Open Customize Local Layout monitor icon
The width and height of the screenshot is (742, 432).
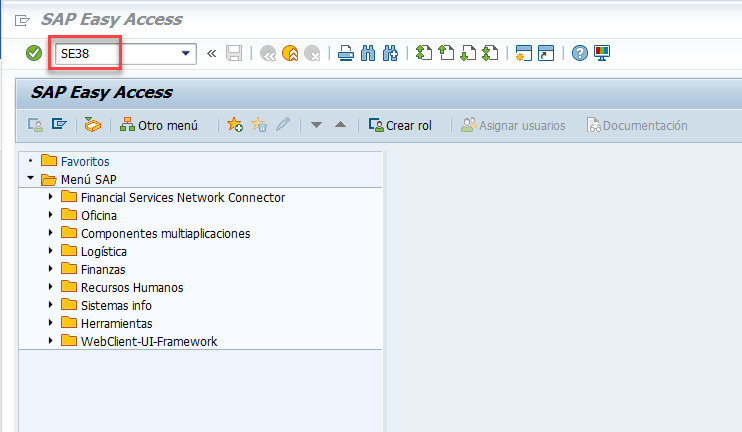point(602,53)
